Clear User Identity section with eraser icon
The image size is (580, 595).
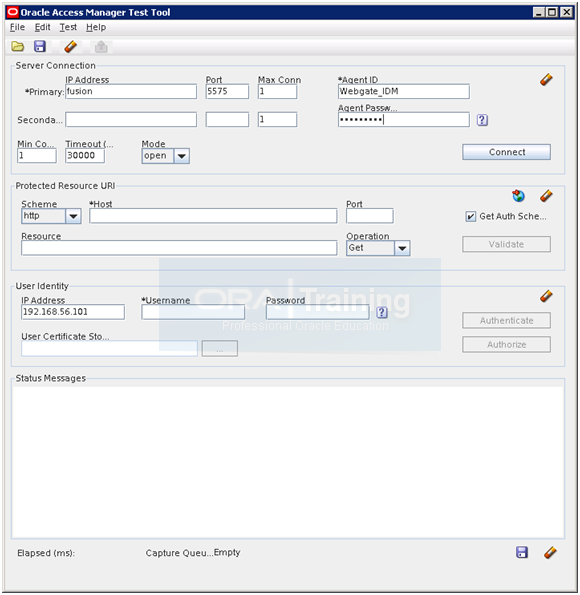546,296
